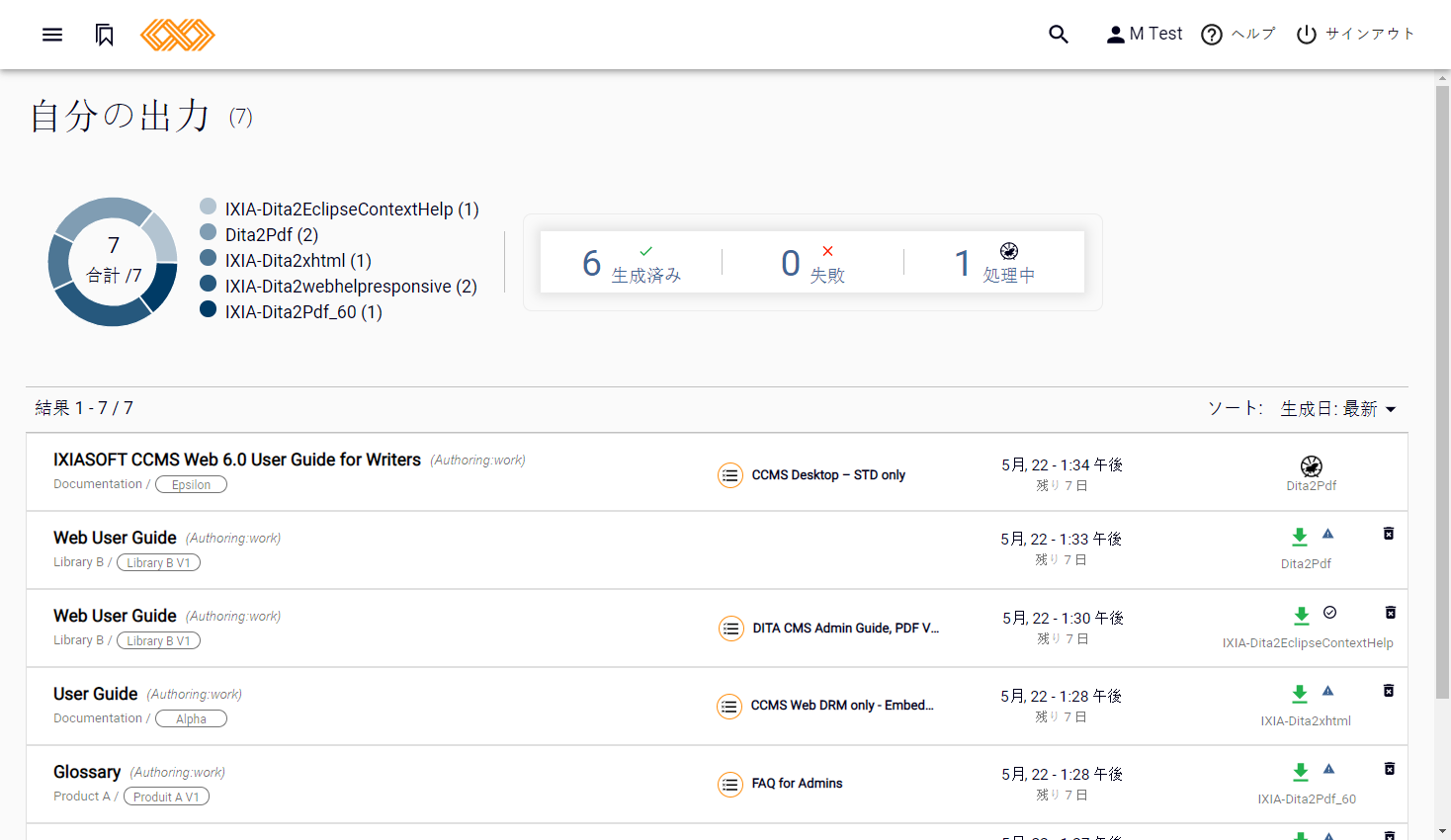
Task: Open the search magnifier
Action: (x=1059, y=35)
